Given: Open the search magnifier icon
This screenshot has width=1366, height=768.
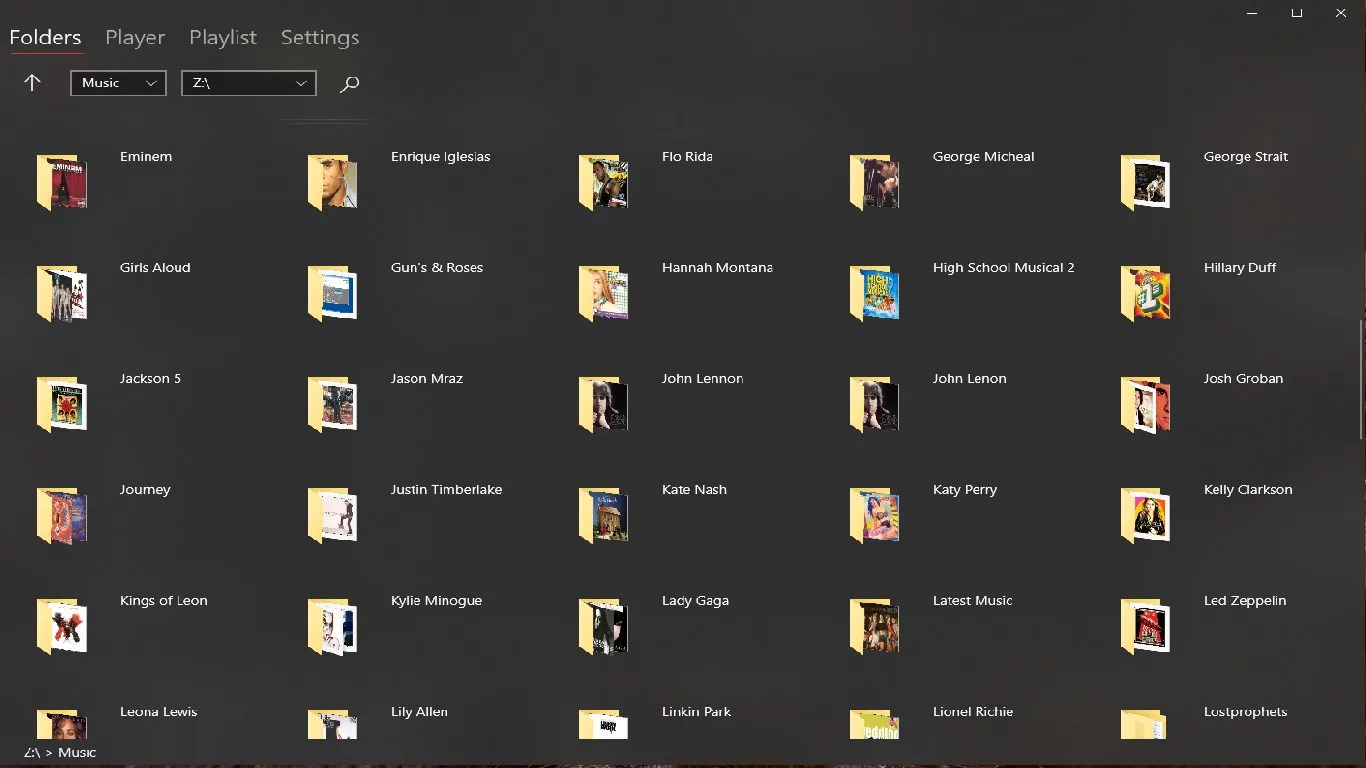Looking at the screenshot, I should click(x=349, y=84).
